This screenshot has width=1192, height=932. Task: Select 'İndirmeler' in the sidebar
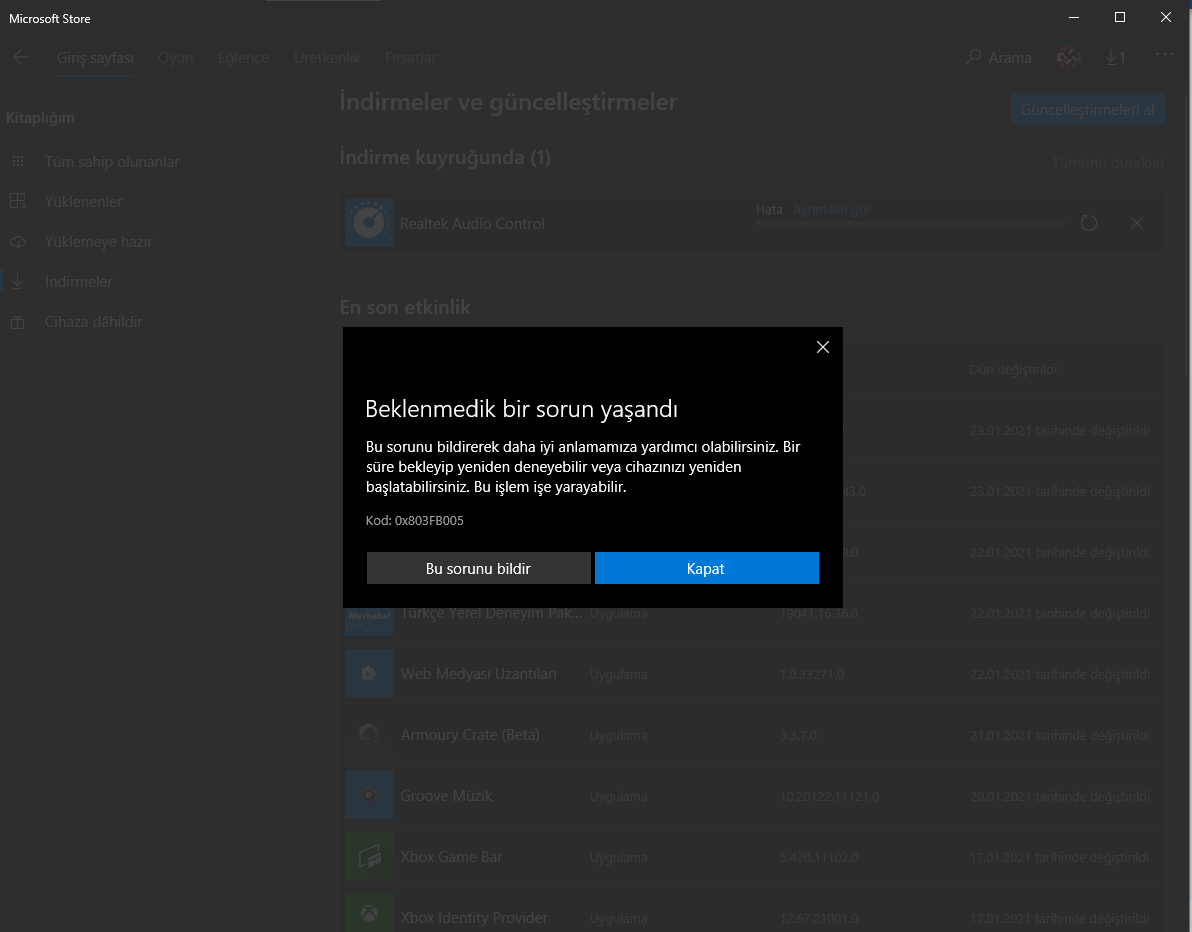tap(78, 282)
